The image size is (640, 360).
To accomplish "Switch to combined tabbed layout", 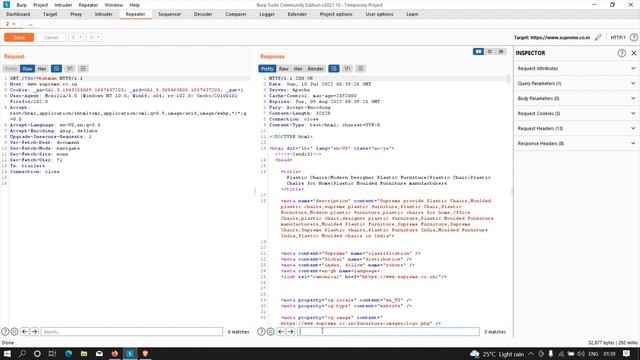I will (501, 51).
